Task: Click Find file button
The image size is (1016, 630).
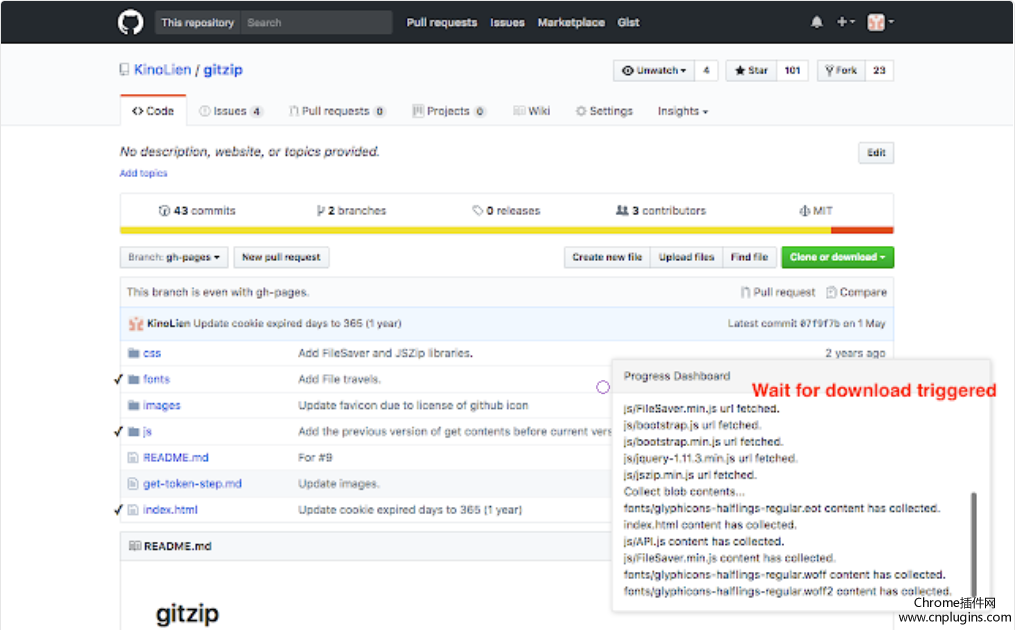Action: [749, 257]
